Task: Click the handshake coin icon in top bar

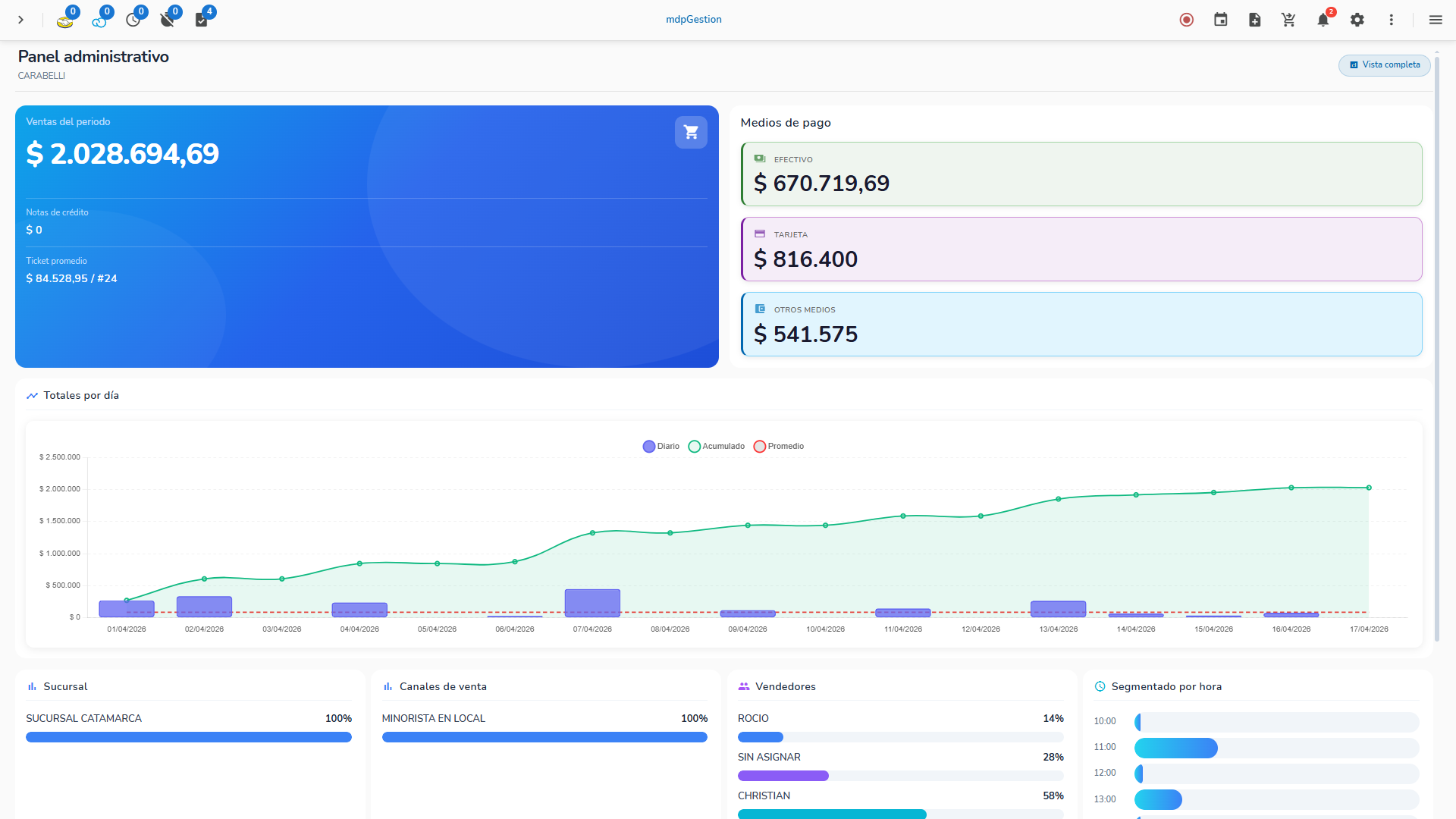Action: (65, 20)
